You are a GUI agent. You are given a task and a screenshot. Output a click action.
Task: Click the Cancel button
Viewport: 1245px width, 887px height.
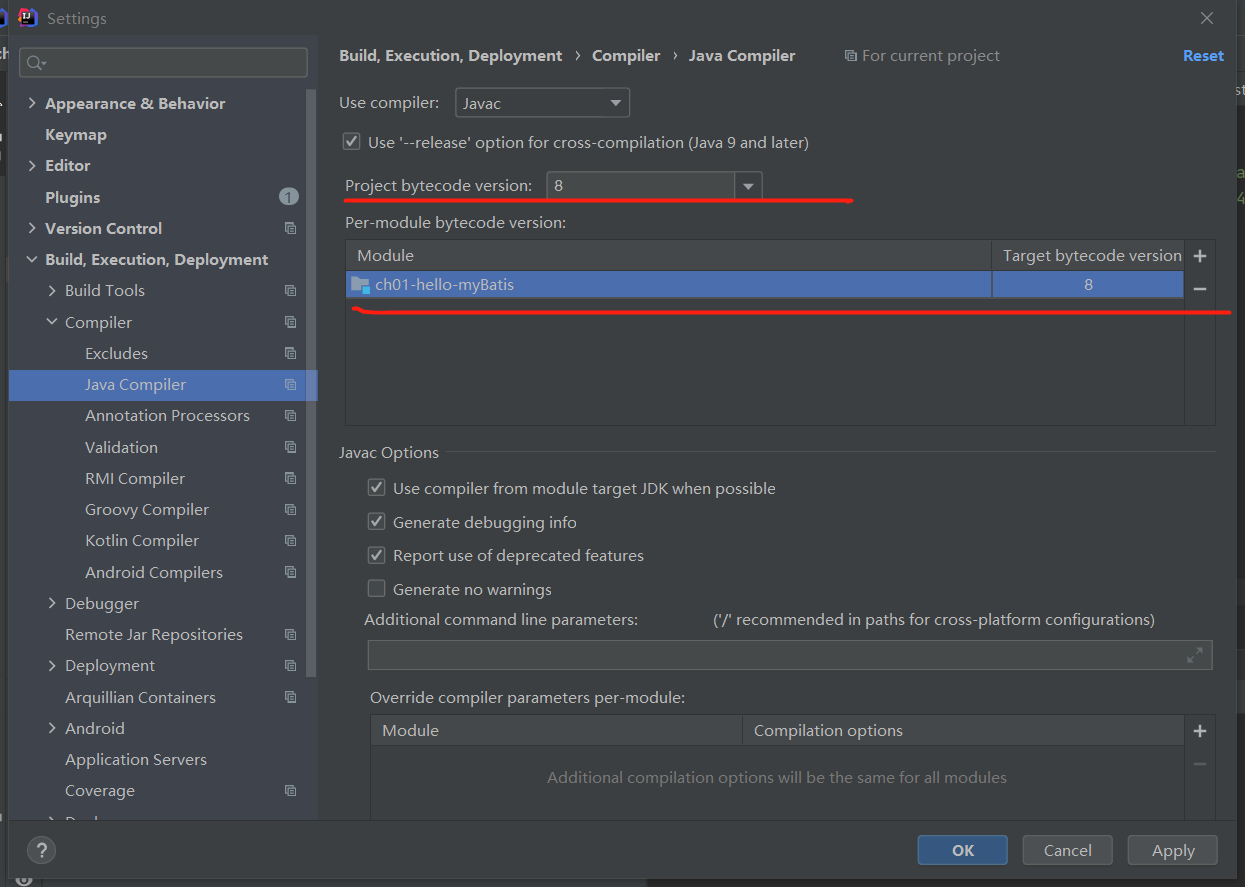1067,850
